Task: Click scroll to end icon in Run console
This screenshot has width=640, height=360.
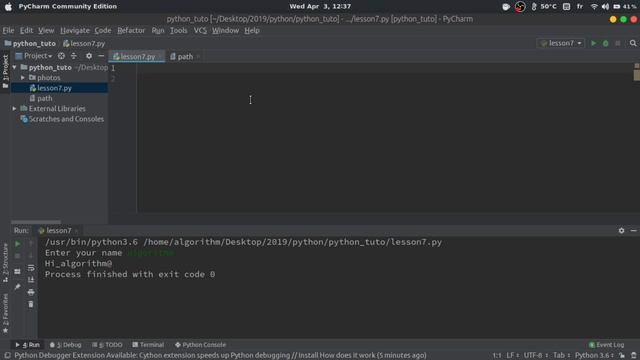Action: point(31,280)
